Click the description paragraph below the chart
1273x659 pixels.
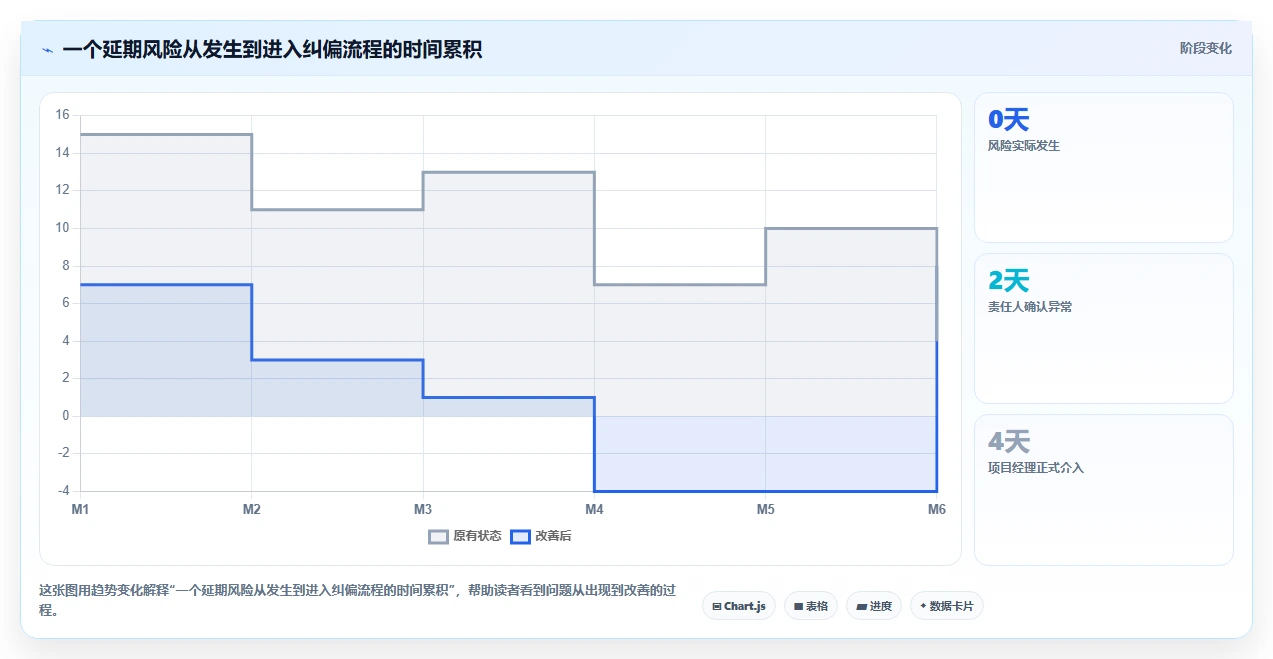pyautogui.click(x=357, y=600)
